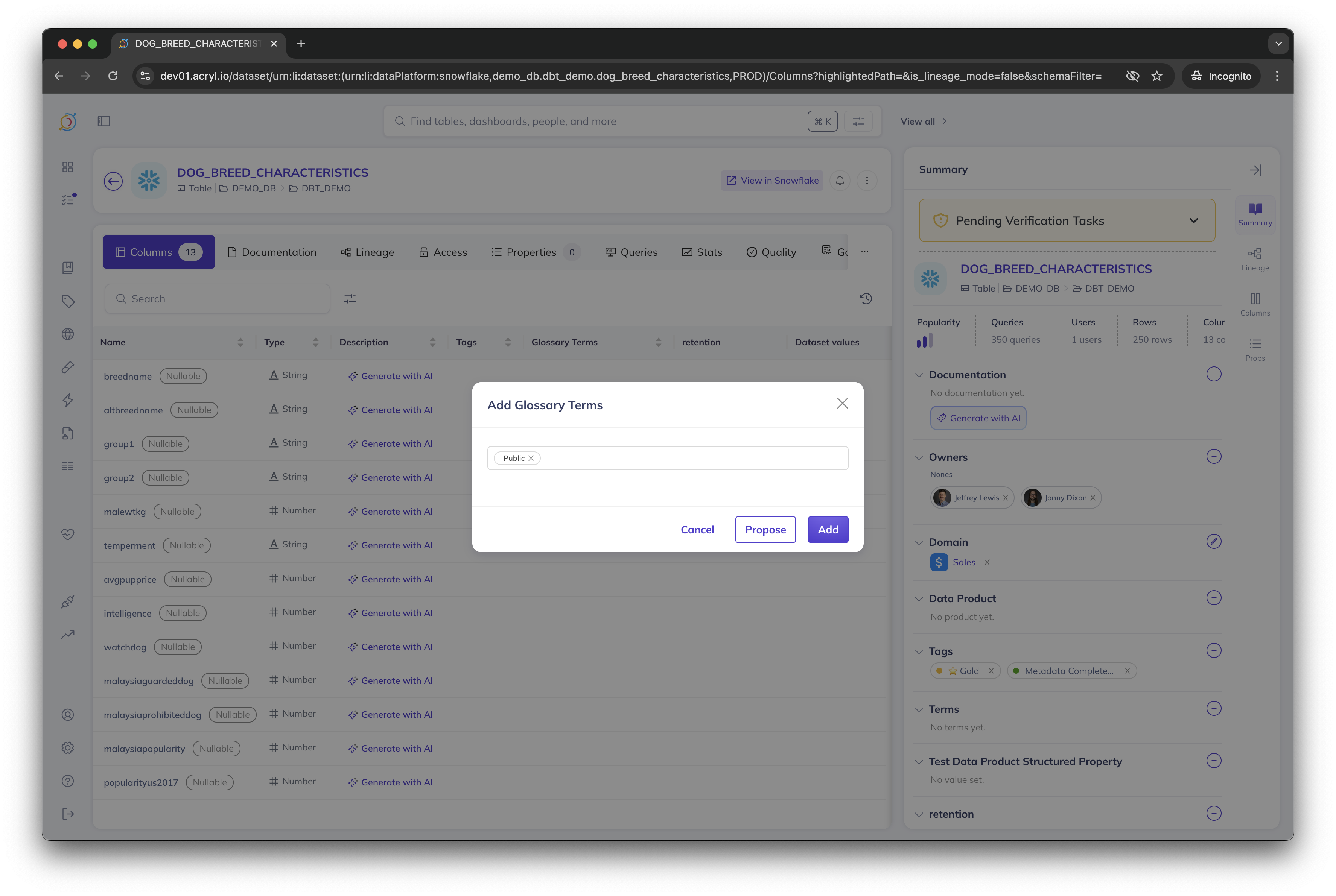Open the Lineage tab

367,252
